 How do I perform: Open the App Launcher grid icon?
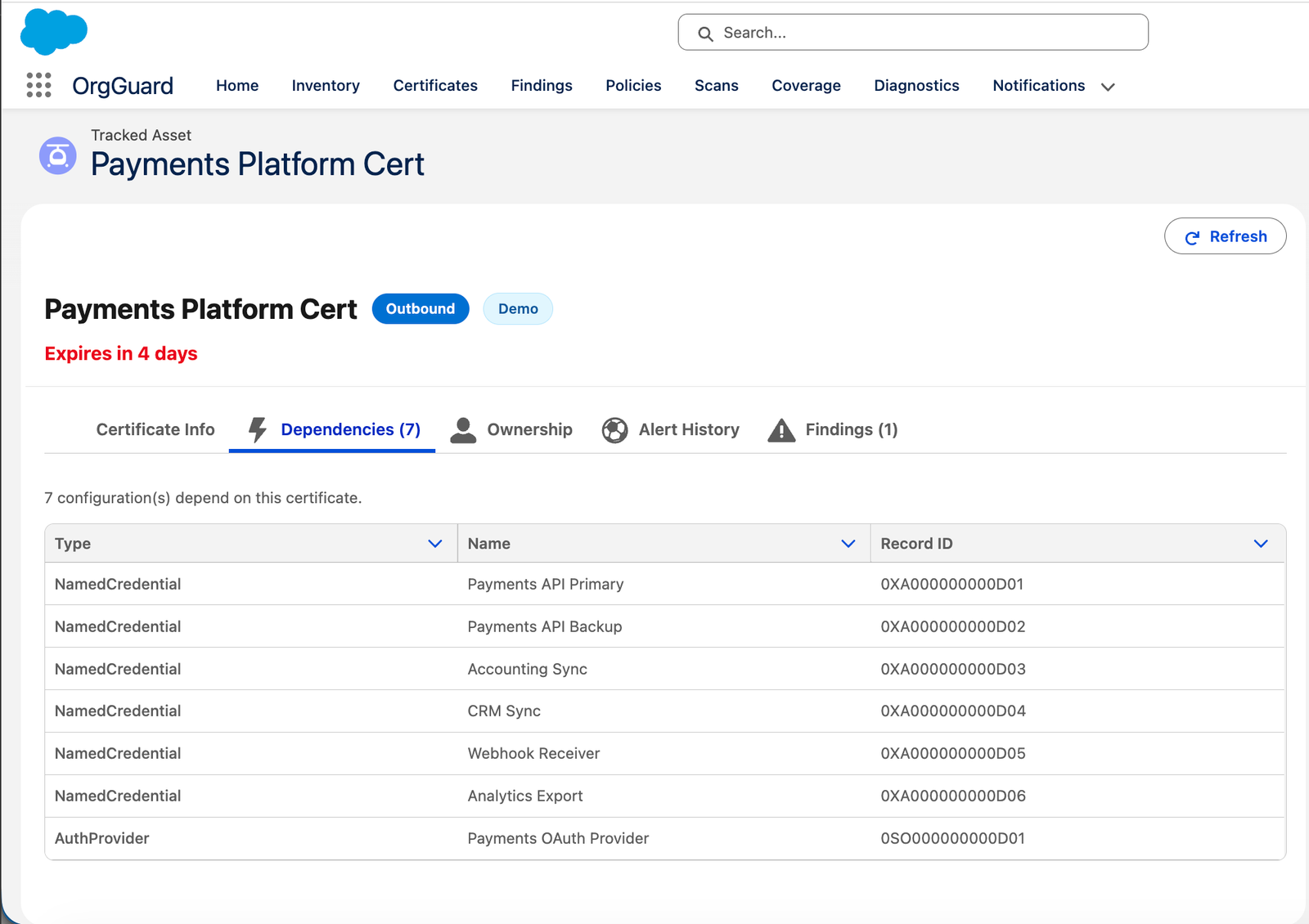[x=38, y=85]
